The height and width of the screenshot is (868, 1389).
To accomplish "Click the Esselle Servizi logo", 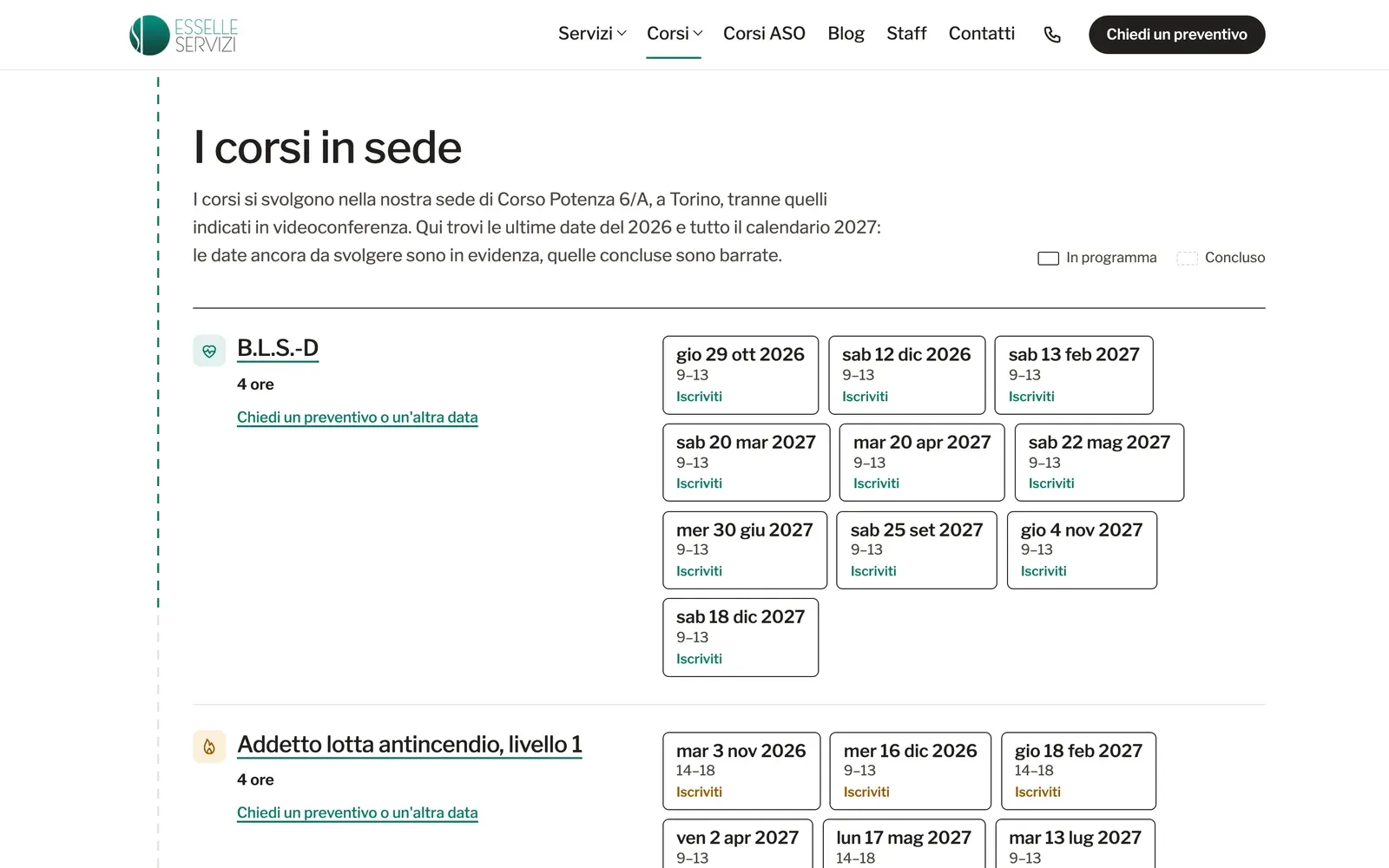I will (183, 35).
